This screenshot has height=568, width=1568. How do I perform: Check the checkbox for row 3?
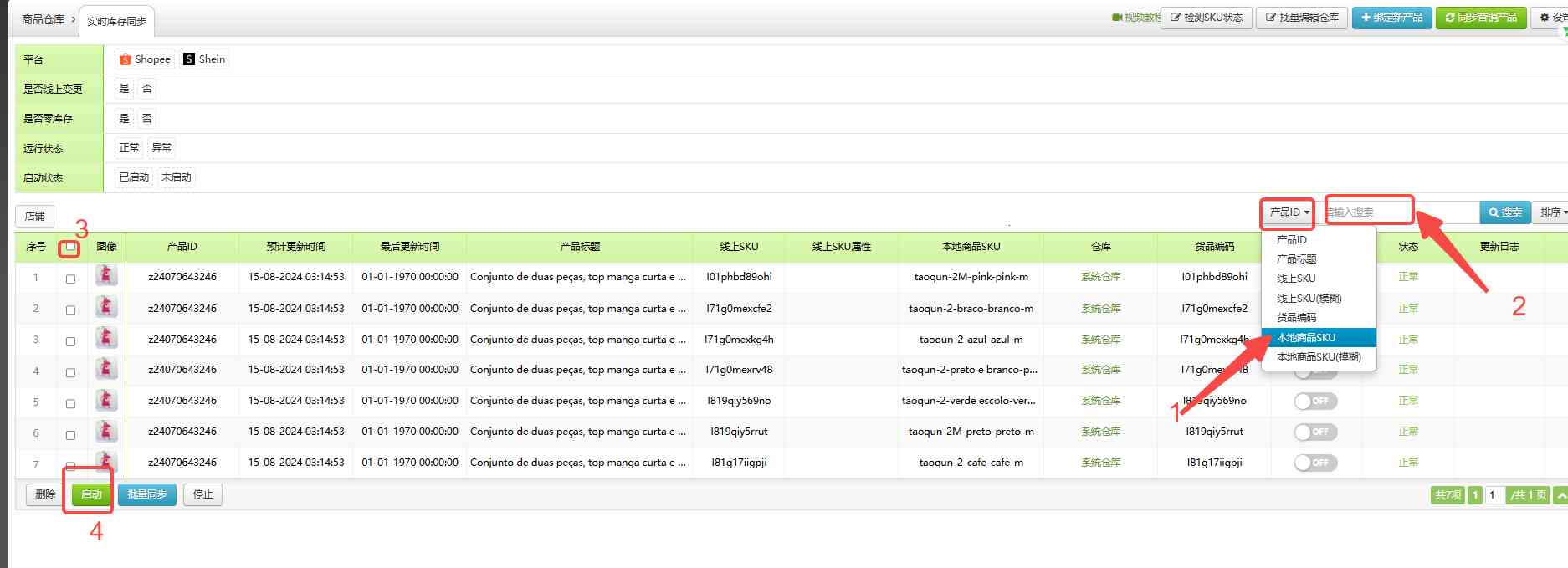tap(70, 341)
